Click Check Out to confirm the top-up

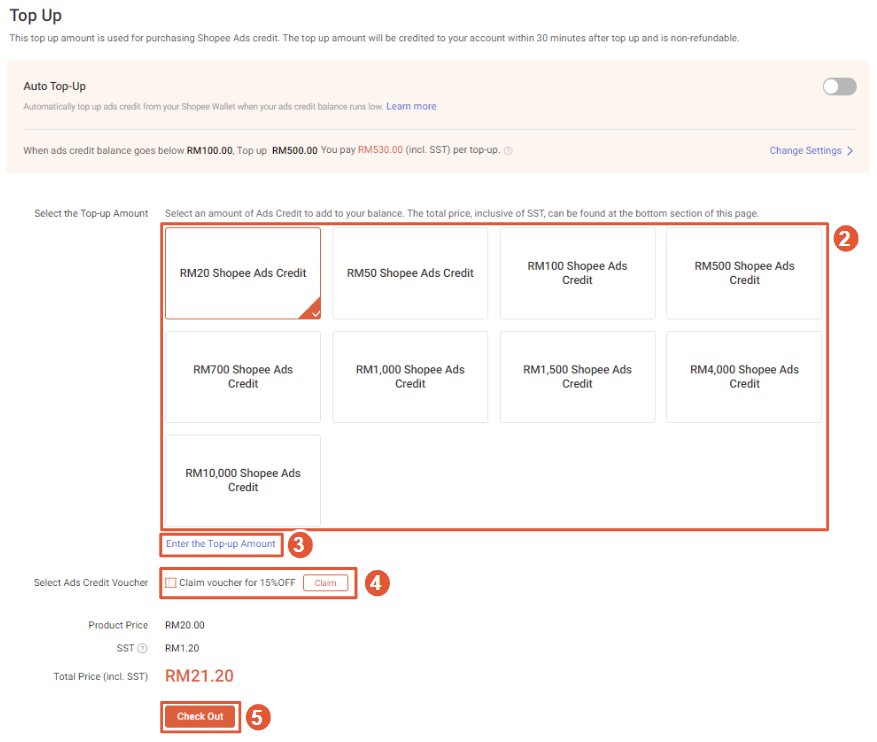(x=199, y=716)
